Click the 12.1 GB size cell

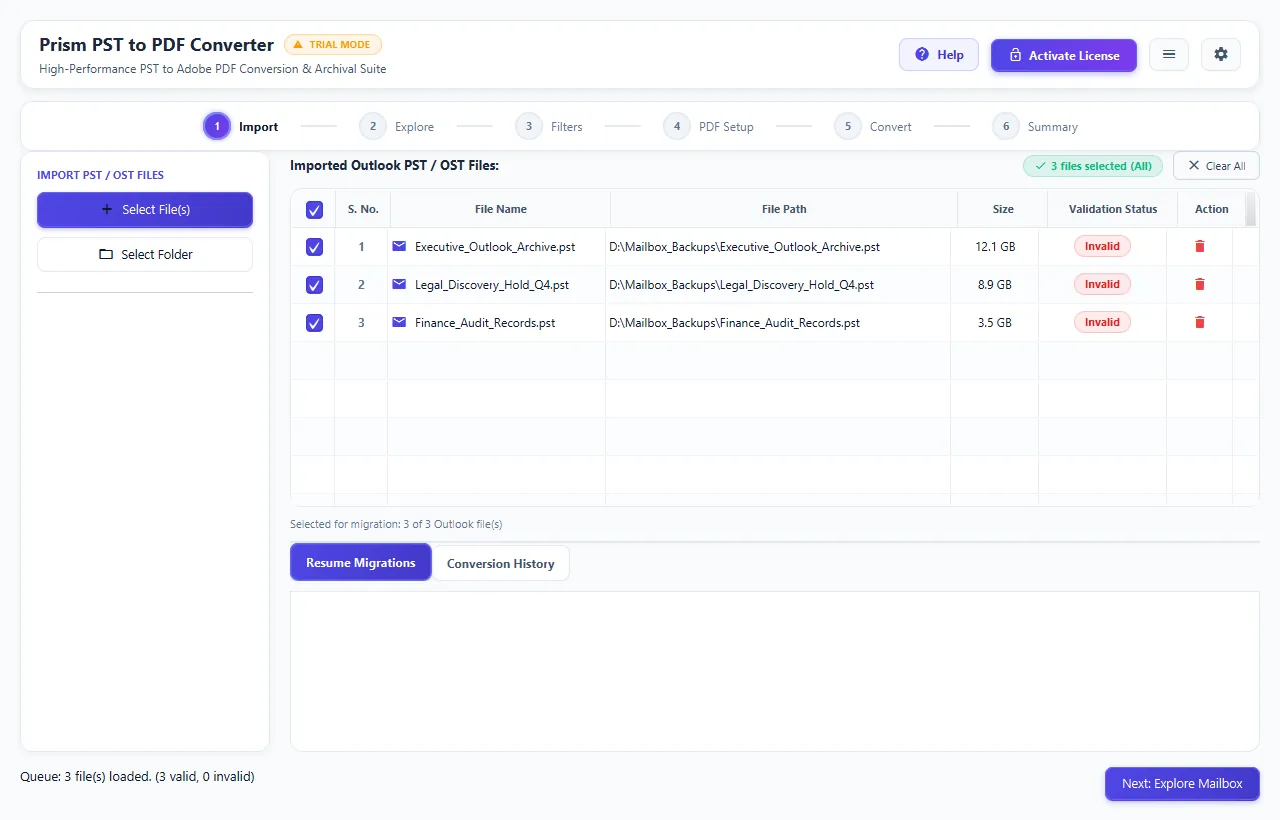click(x=995, y=247)
